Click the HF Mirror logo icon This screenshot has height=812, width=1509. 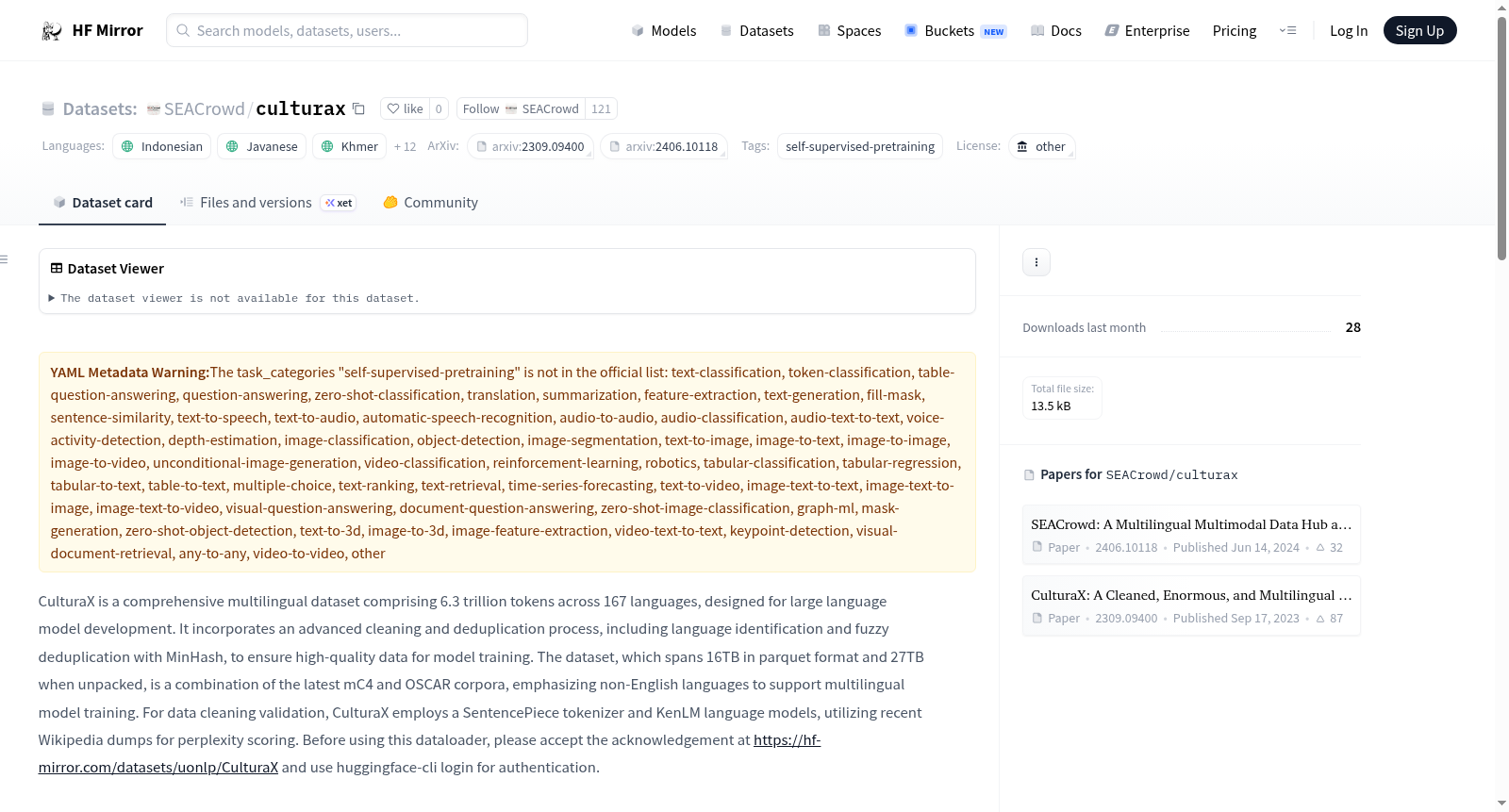point(52,31)
